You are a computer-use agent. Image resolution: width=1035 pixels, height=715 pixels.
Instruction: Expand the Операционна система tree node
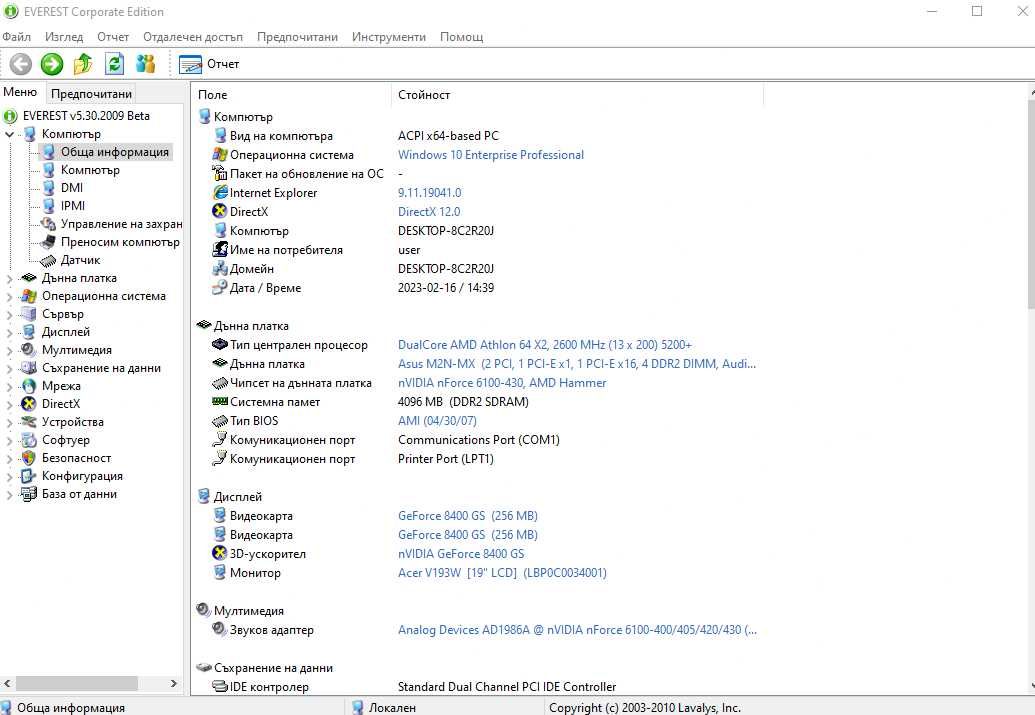click(9, 296)
